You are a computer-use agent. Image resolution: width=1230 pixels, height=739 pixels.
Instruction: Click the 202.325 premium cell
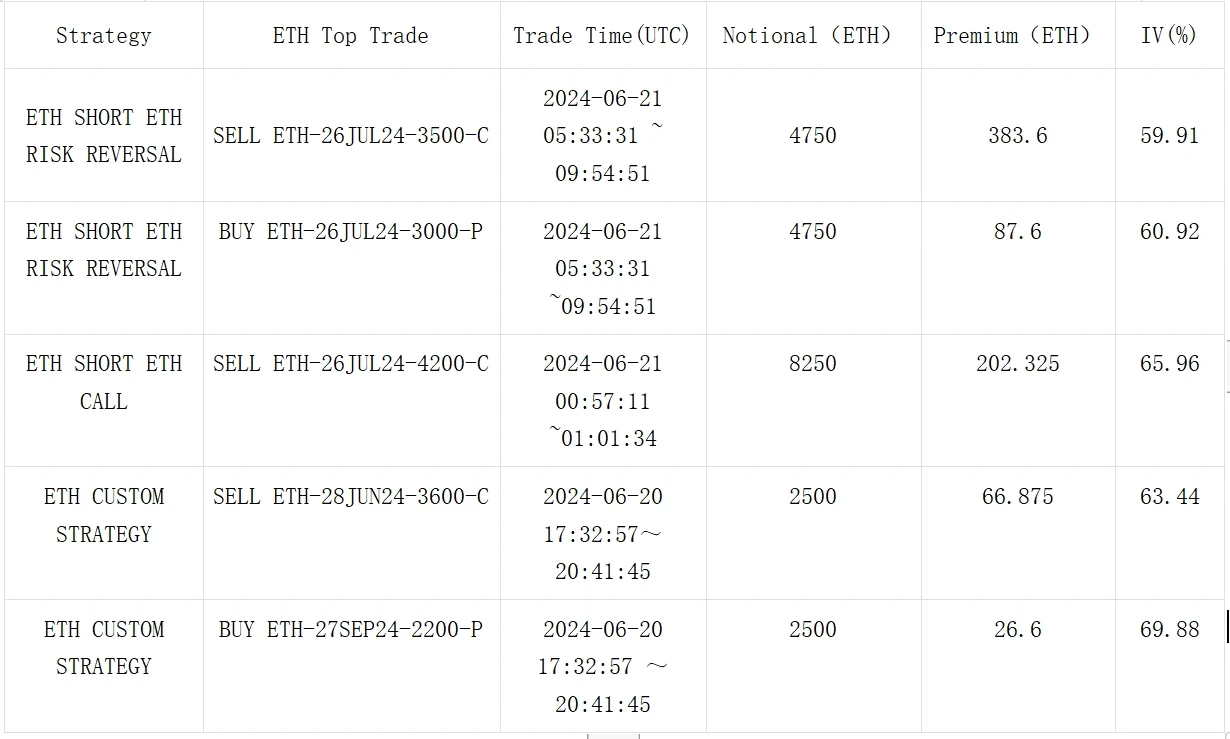(x=1018, y=364)
